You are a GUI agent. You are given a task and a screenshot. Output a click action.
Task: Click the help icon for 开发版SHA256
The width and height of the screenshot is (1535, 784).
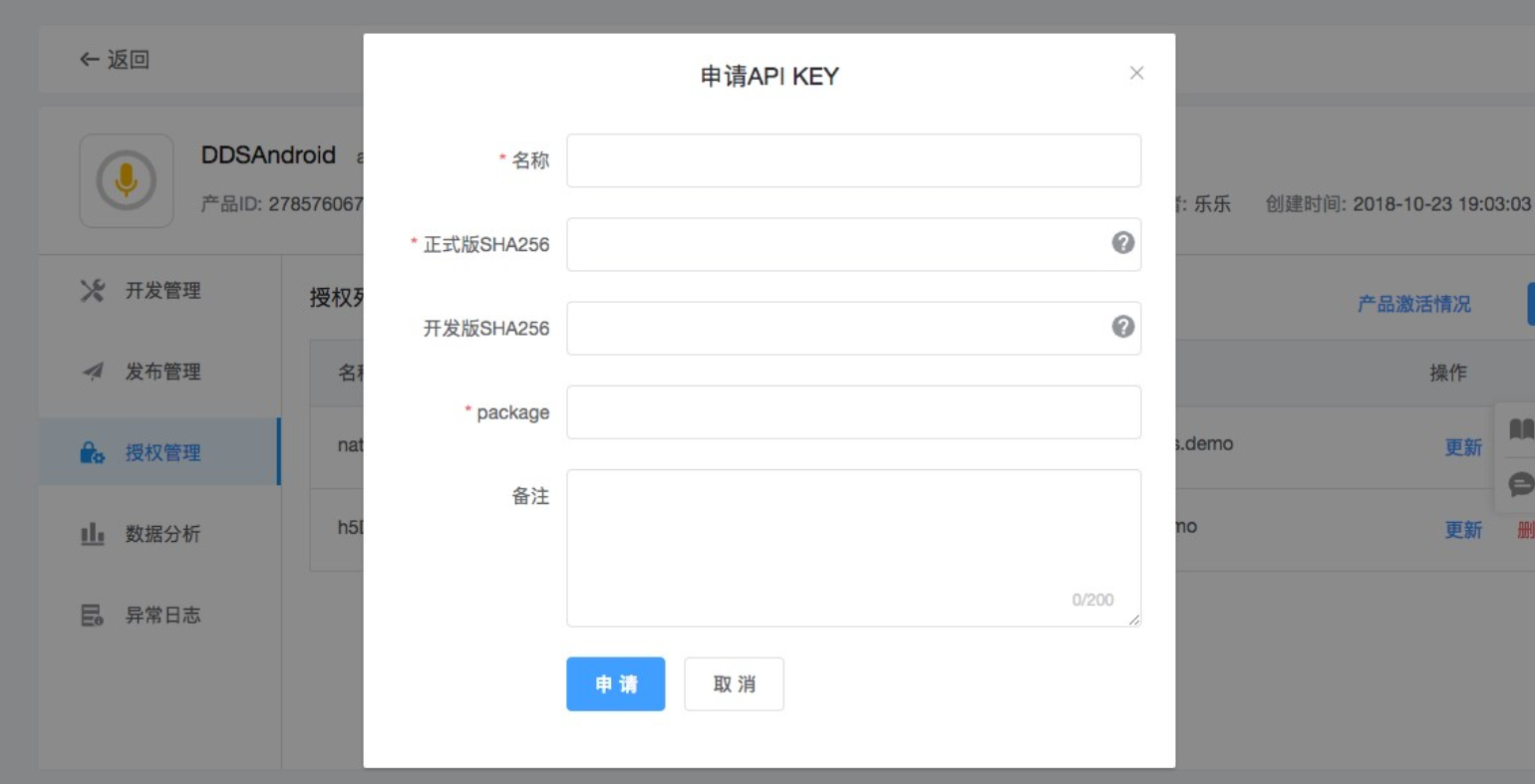click(1122, 327)
